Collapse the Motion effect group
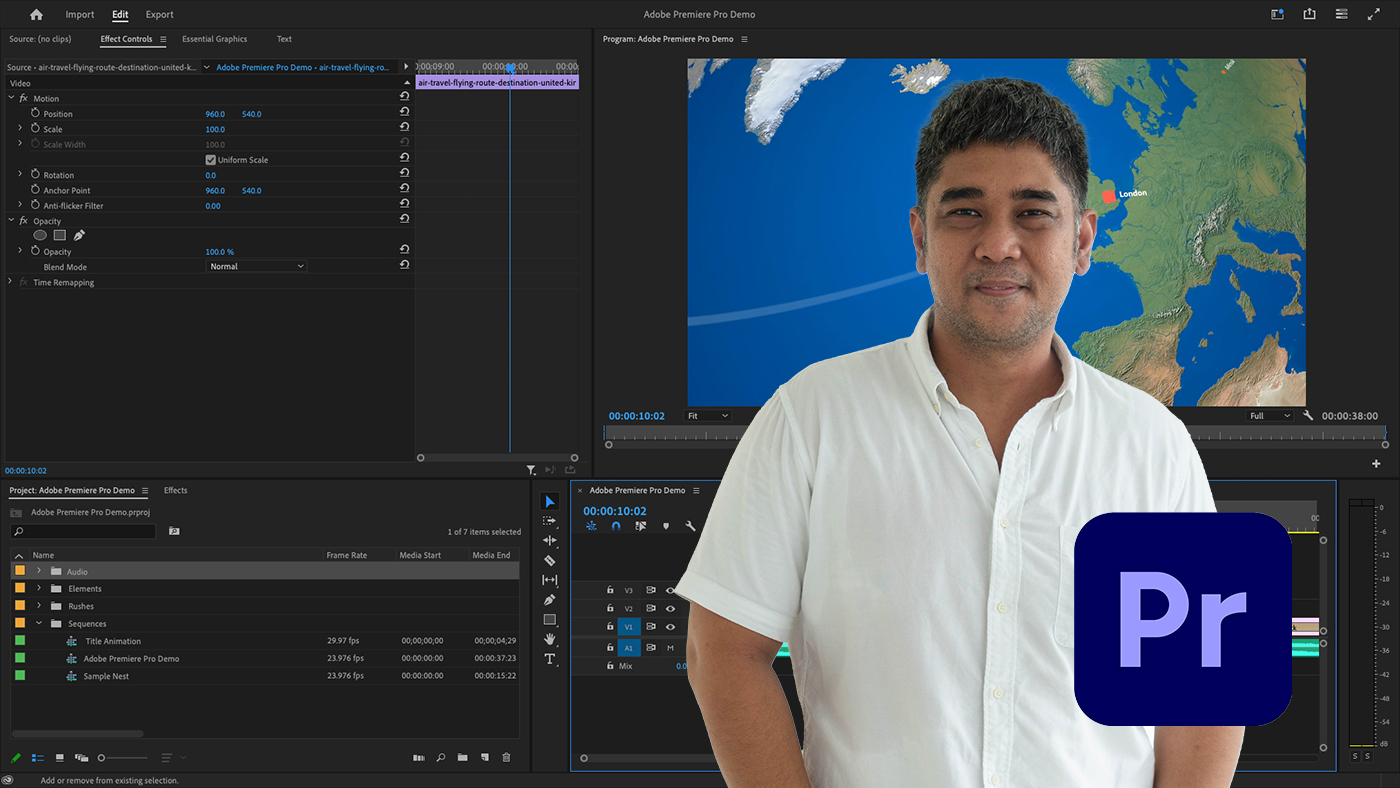 coord(11,98)
